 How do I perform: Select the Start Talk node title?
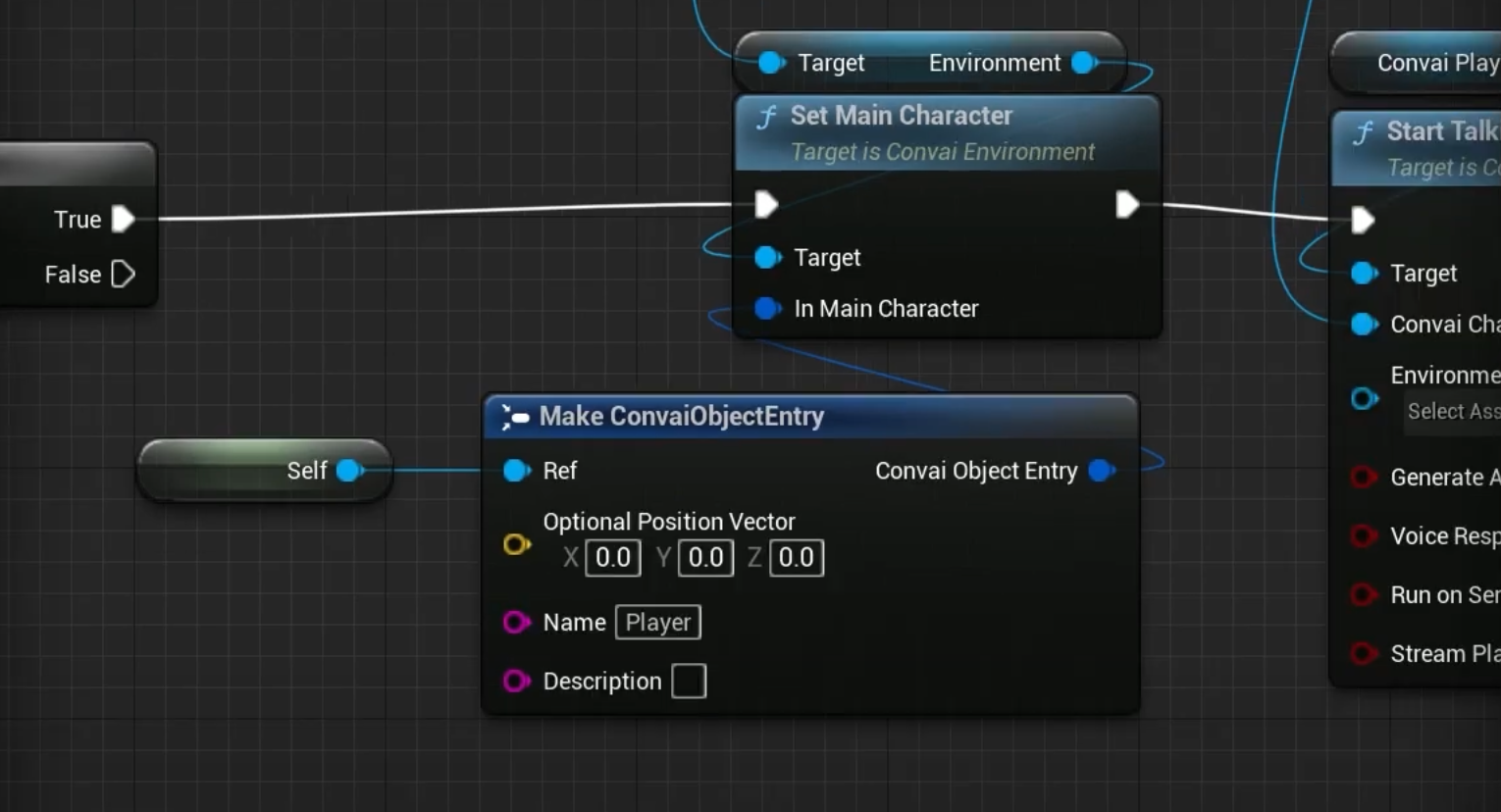point(1443,131)
